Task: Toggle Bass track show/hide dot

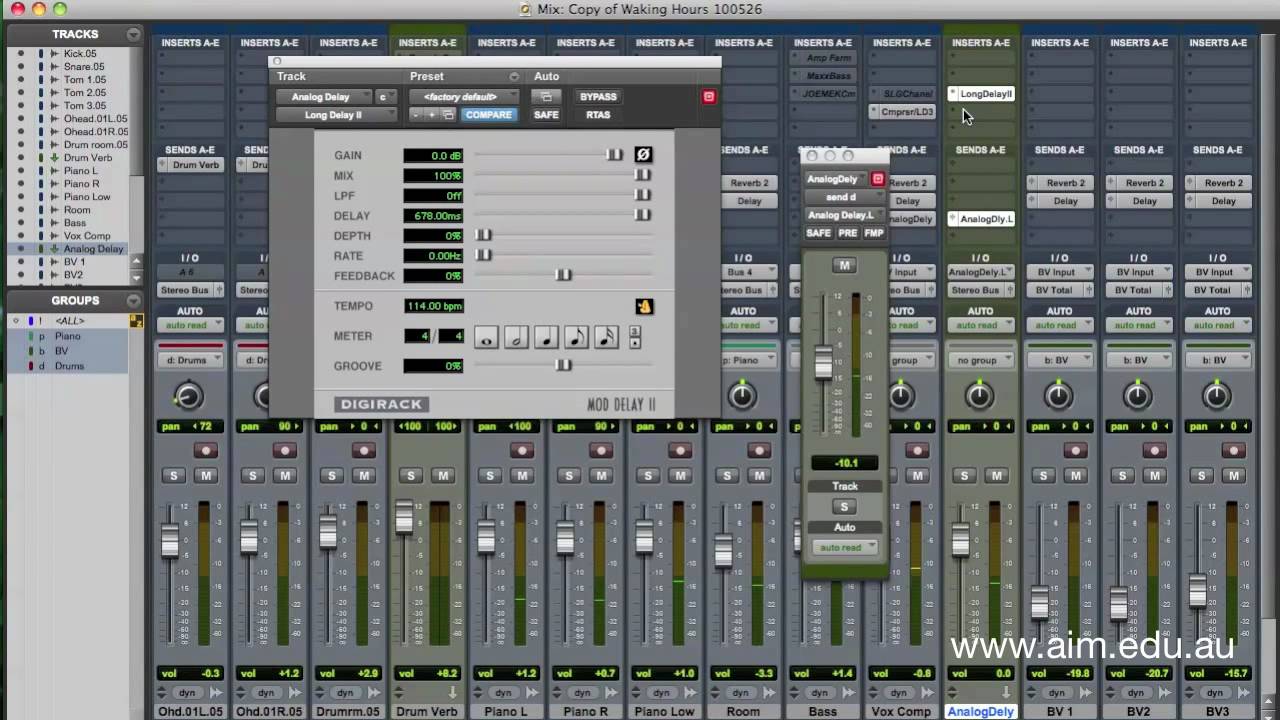Action: (21, 223)
